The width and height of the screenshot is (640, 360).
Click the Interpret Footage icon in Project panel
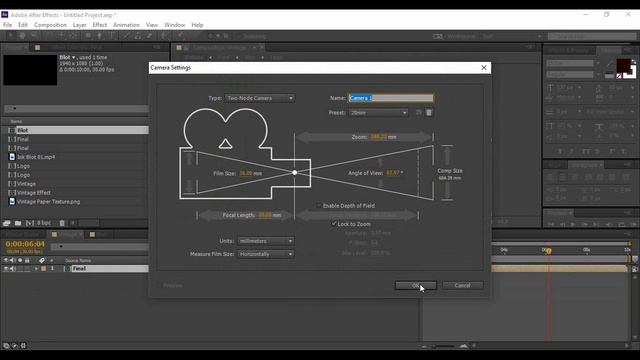7,223
